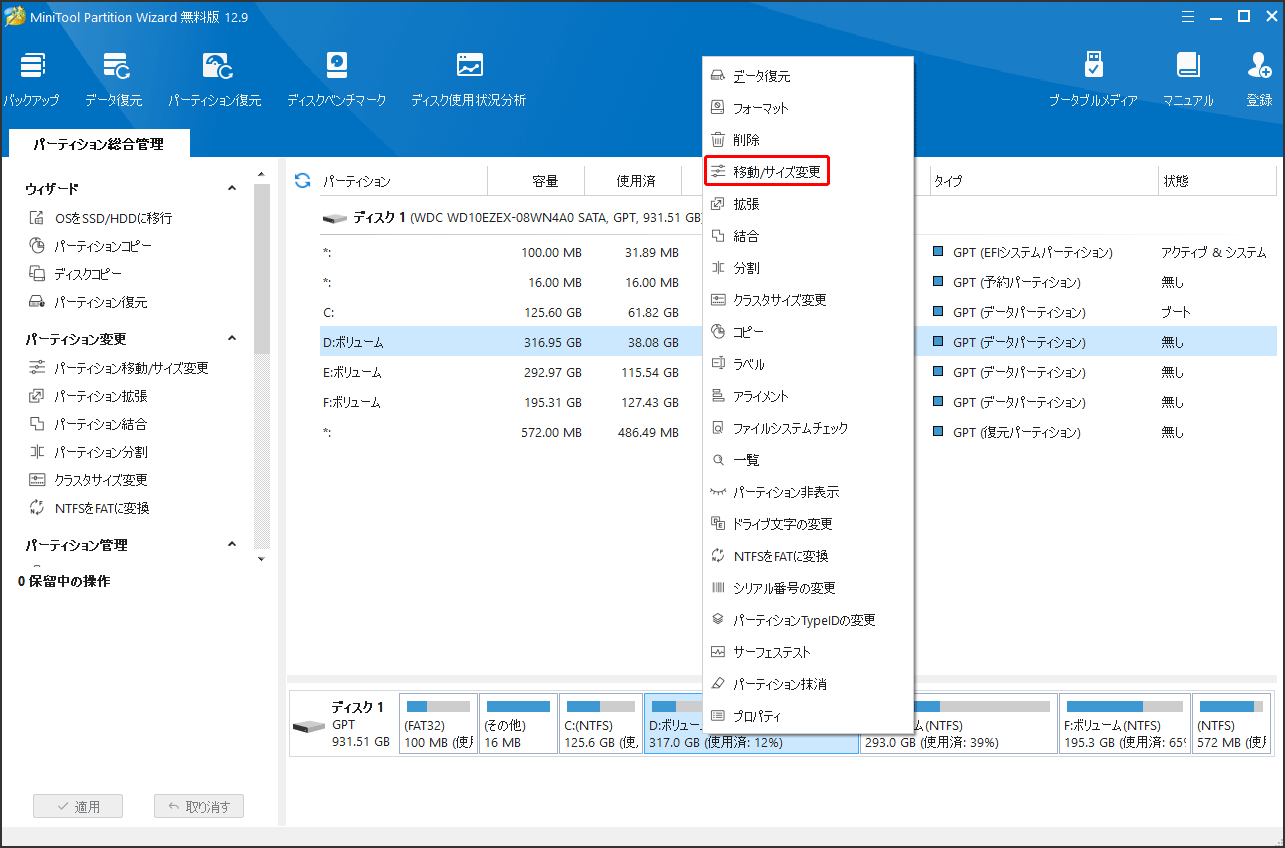Select 拡張 in context menu

click(x=808, y=204)
